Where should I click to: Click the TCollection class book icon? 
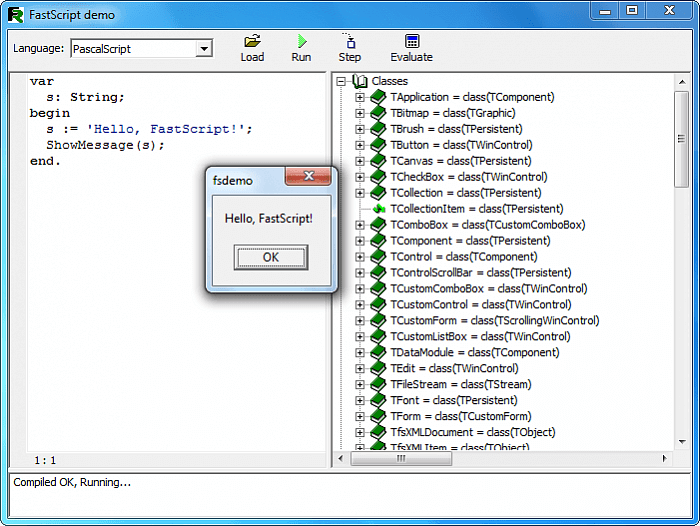coord(378,193)
